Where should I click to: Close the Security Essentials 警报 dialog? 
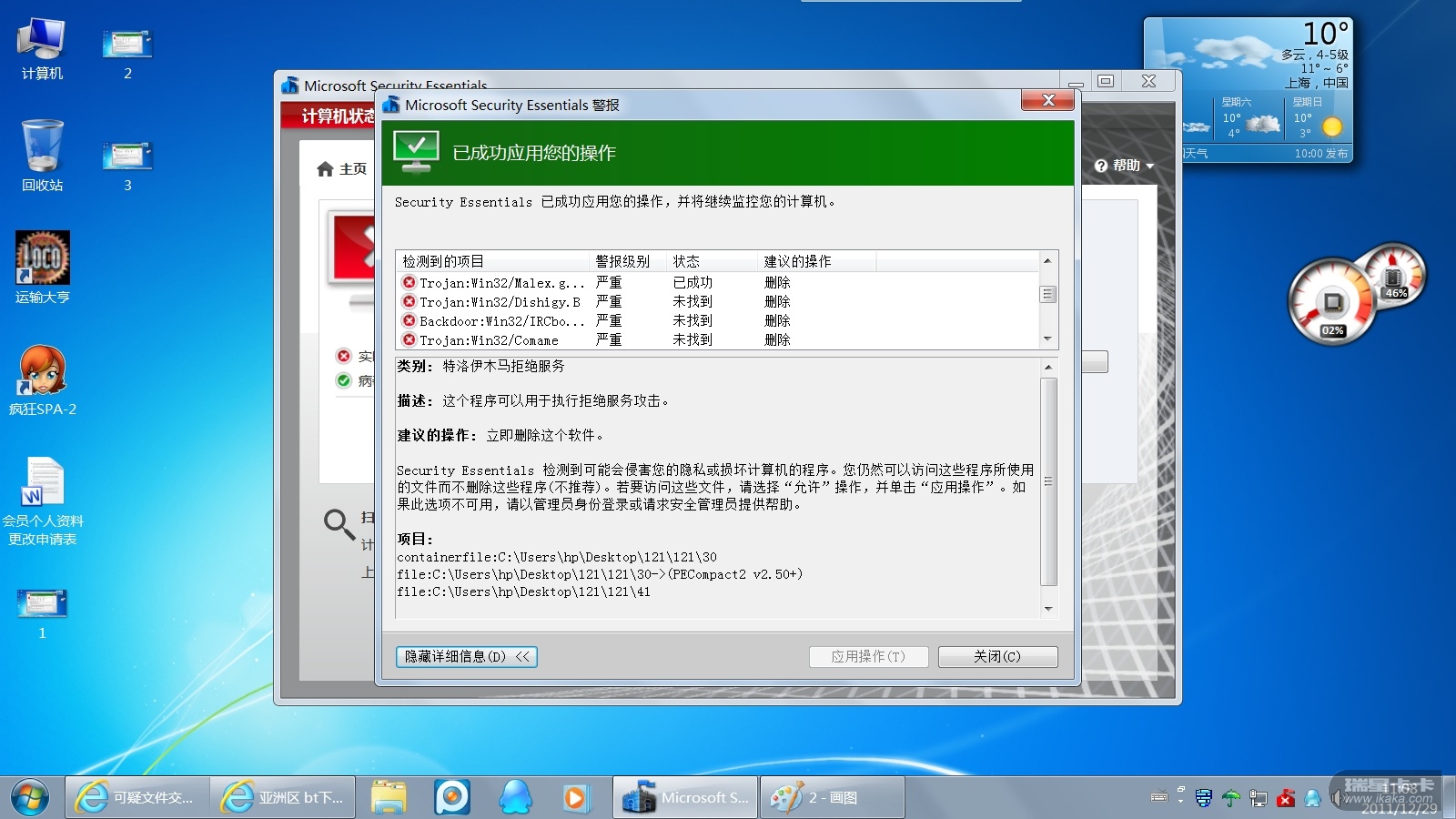pyautogui.click(x=1047, y=100)
